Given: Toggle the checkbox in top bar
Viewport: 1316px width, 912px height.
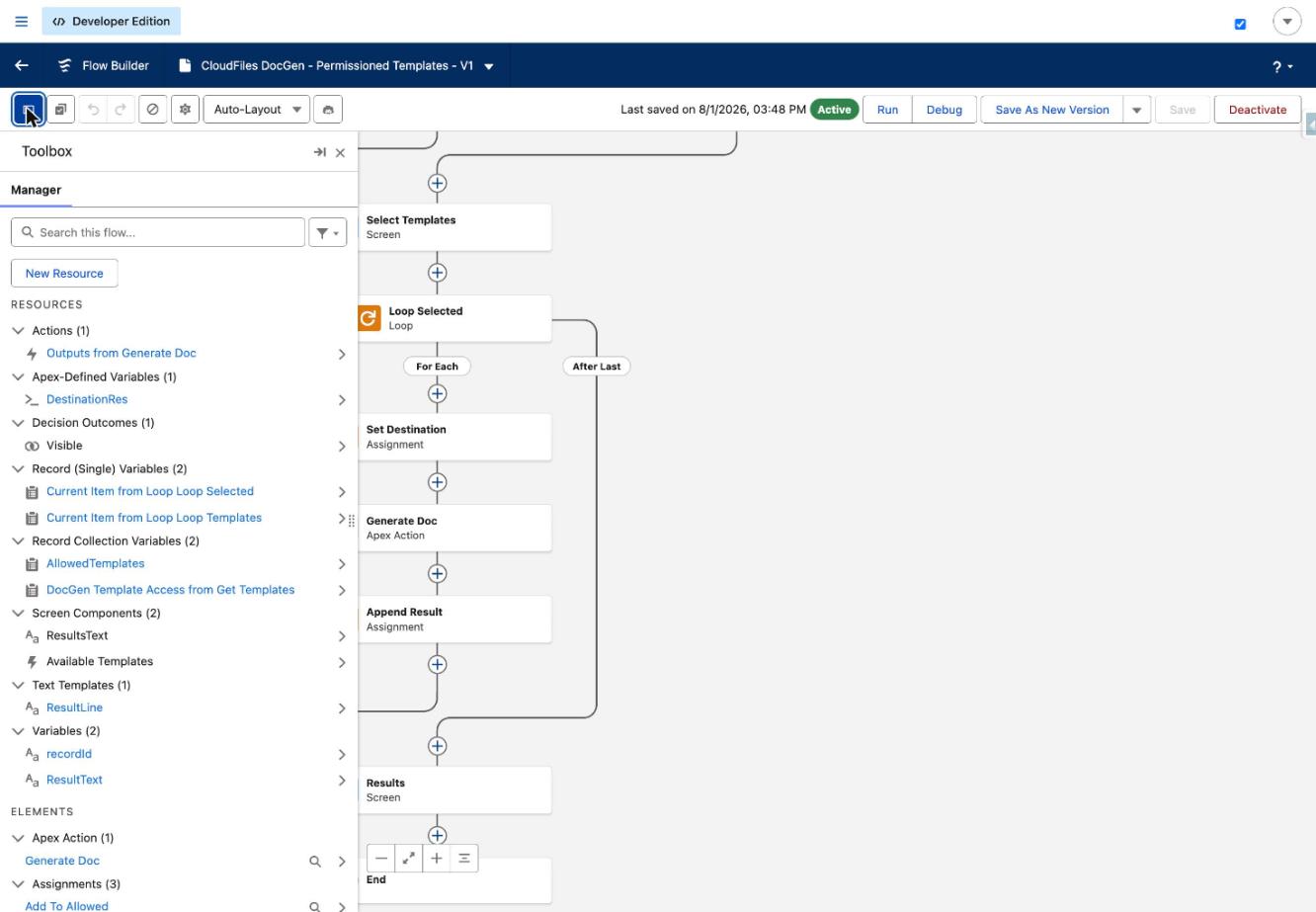Looking at the screenshot, I should click(1240, 24).
